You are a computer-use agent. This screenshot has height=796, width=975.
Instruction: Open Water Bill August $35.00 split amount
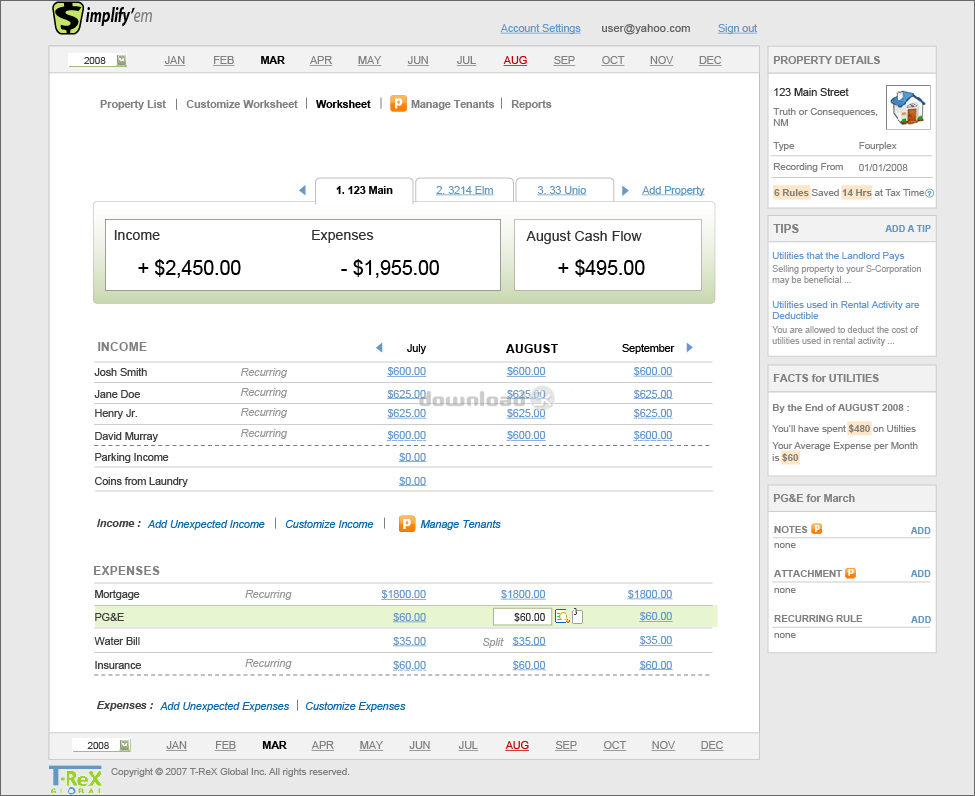click(x=529, y=641)
